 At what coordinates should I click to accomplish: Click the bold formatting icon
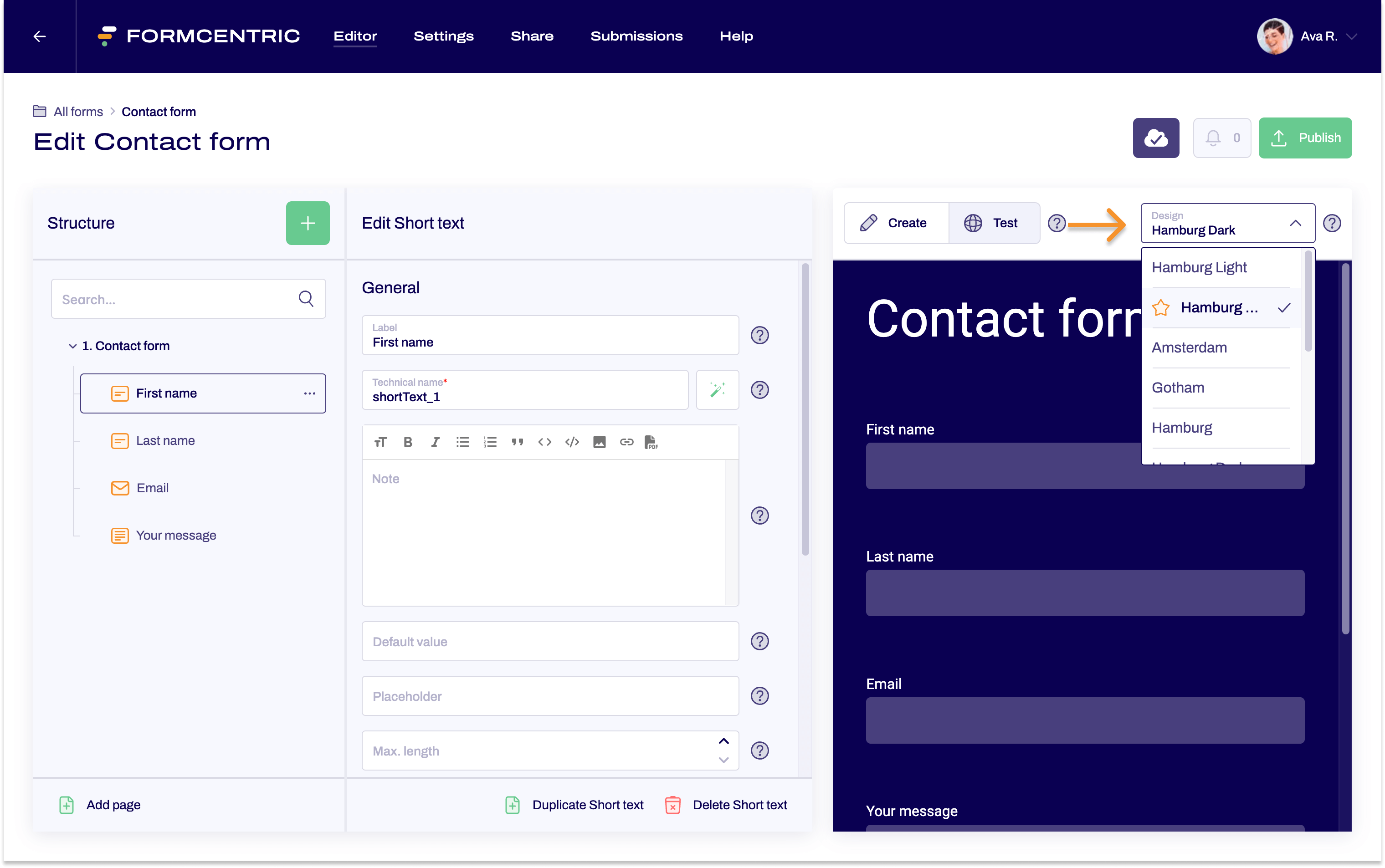coord(408,441)
